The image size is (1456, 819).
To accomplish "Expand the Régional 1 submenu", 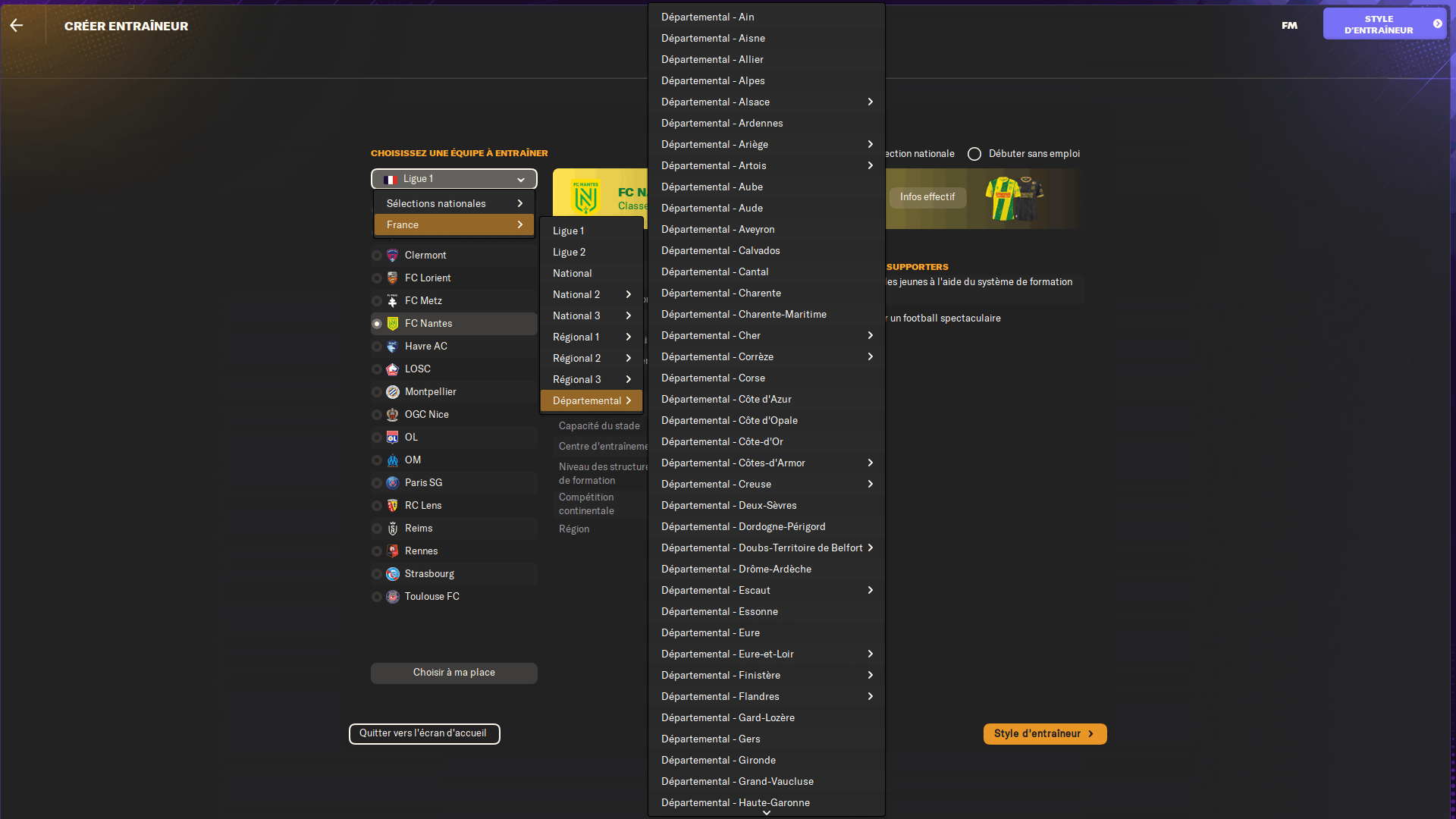I will coord(591,337).
